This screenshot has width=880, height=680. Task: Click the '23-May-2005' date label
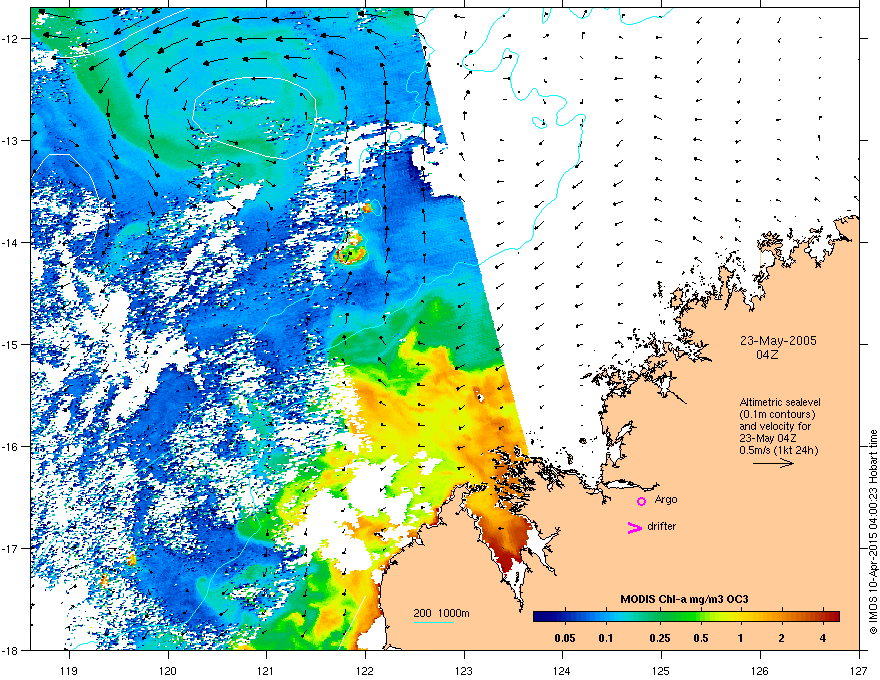[778, 341]
